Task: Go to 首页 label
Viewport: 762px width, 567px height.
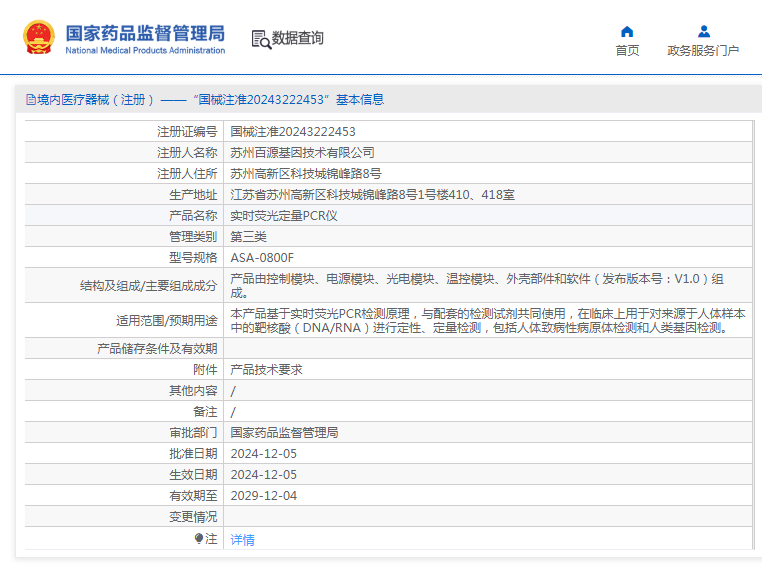Action: pos(627,51)
